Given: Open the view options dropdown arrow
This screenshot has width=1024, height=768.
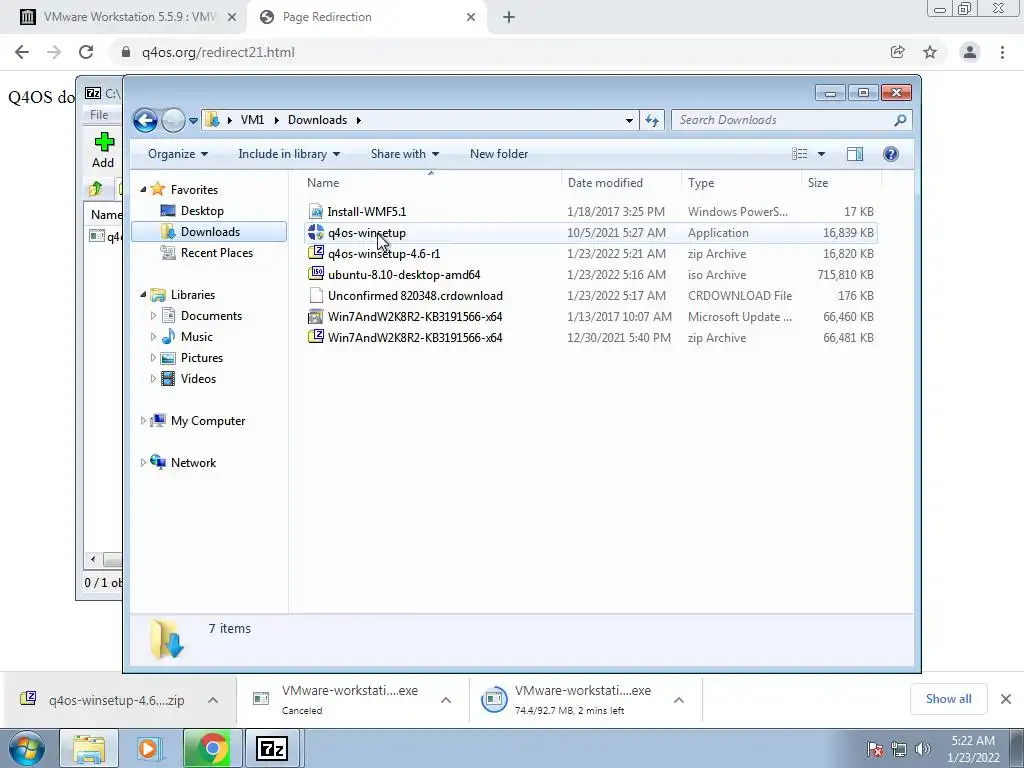Looking at the screenshot, I should tap(822, 154).
